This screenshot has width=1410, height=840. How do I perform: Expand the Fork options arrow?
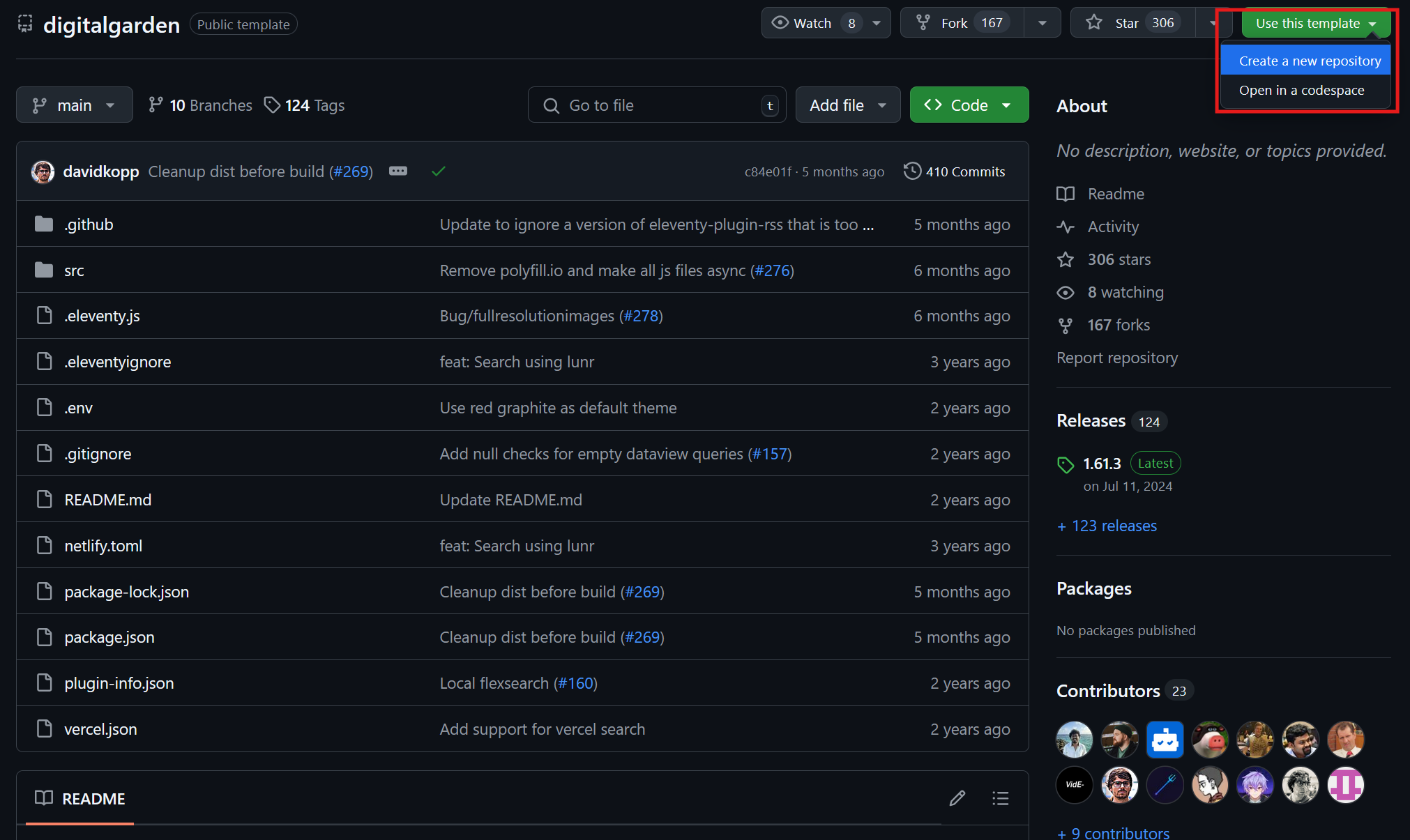tap(1042, 23)
